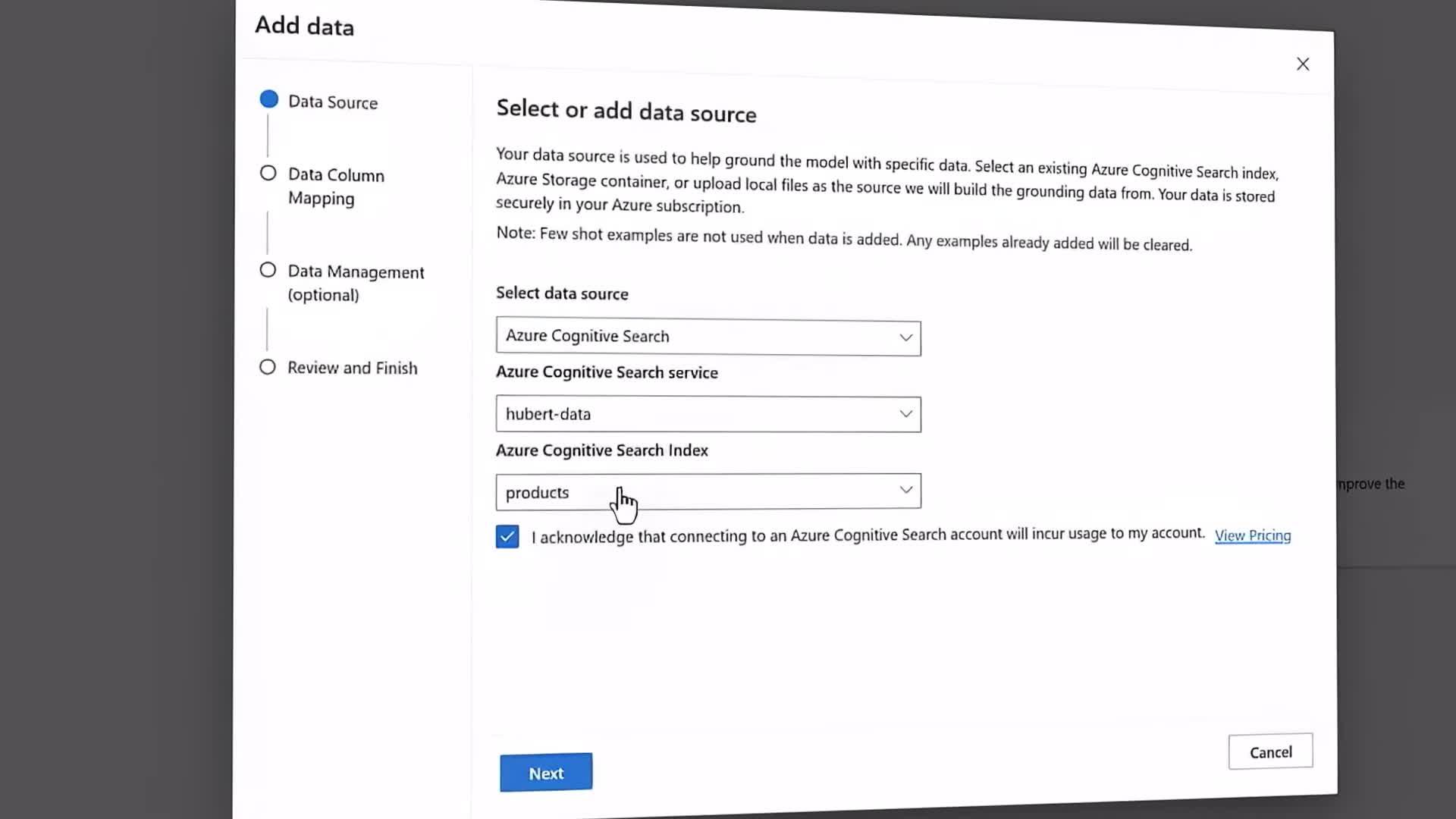The width and height of the screenshot is (1456, 819).
Task: Click the acknowledgement text label
Action: (868, 535)
